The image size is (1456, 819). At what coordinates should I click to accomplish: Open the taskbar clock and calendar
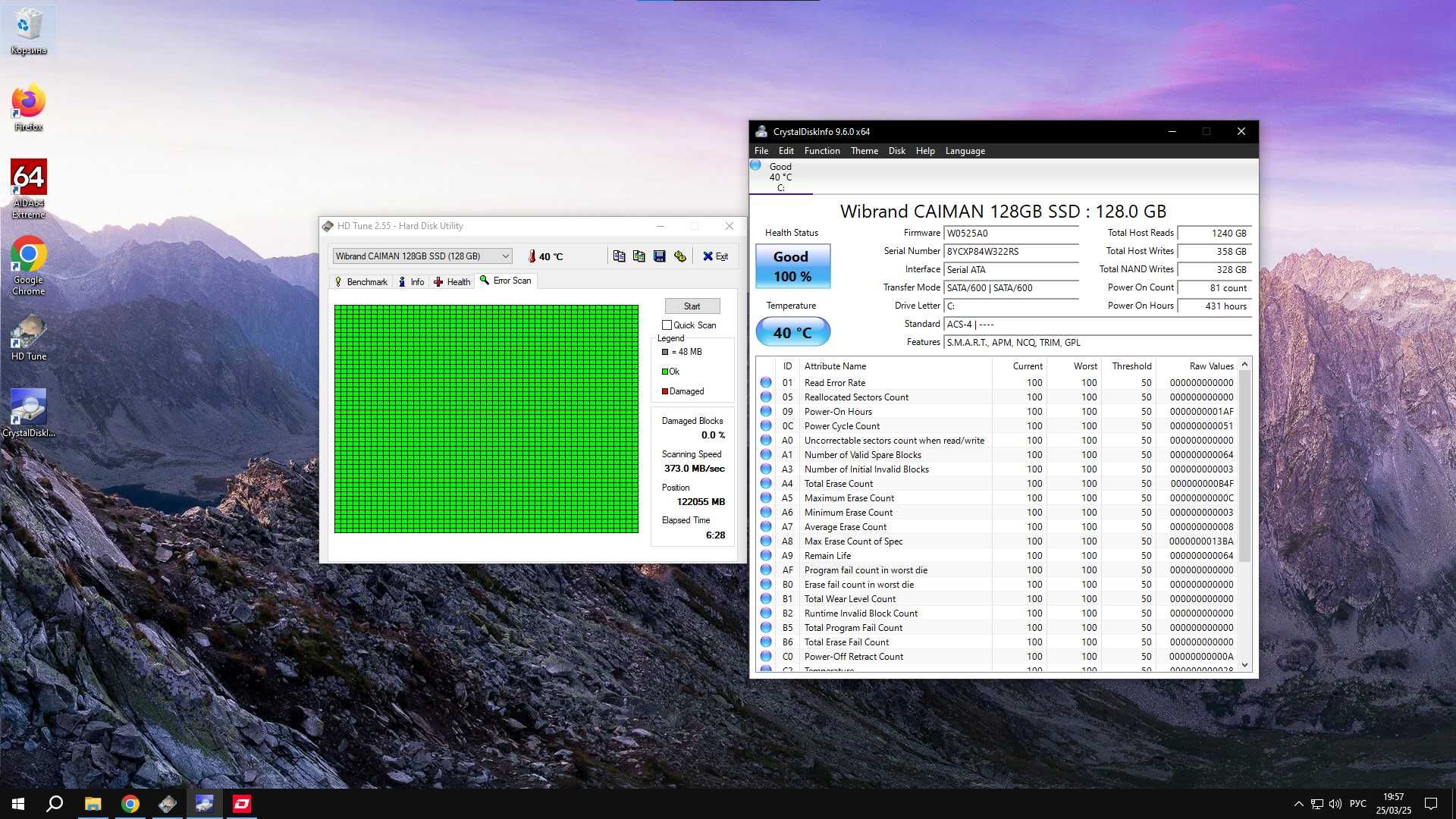point(1394,804)
